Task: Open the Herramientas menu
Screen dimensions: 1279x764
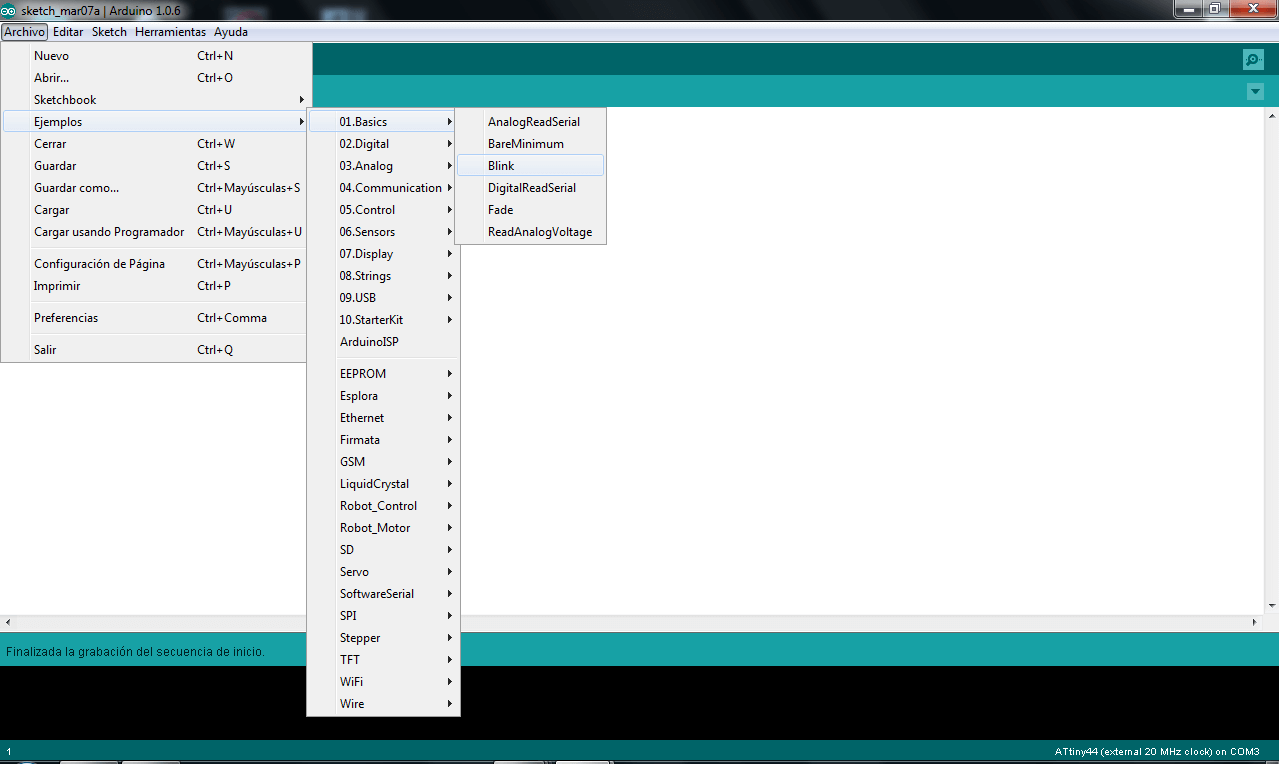Action: 170,32
